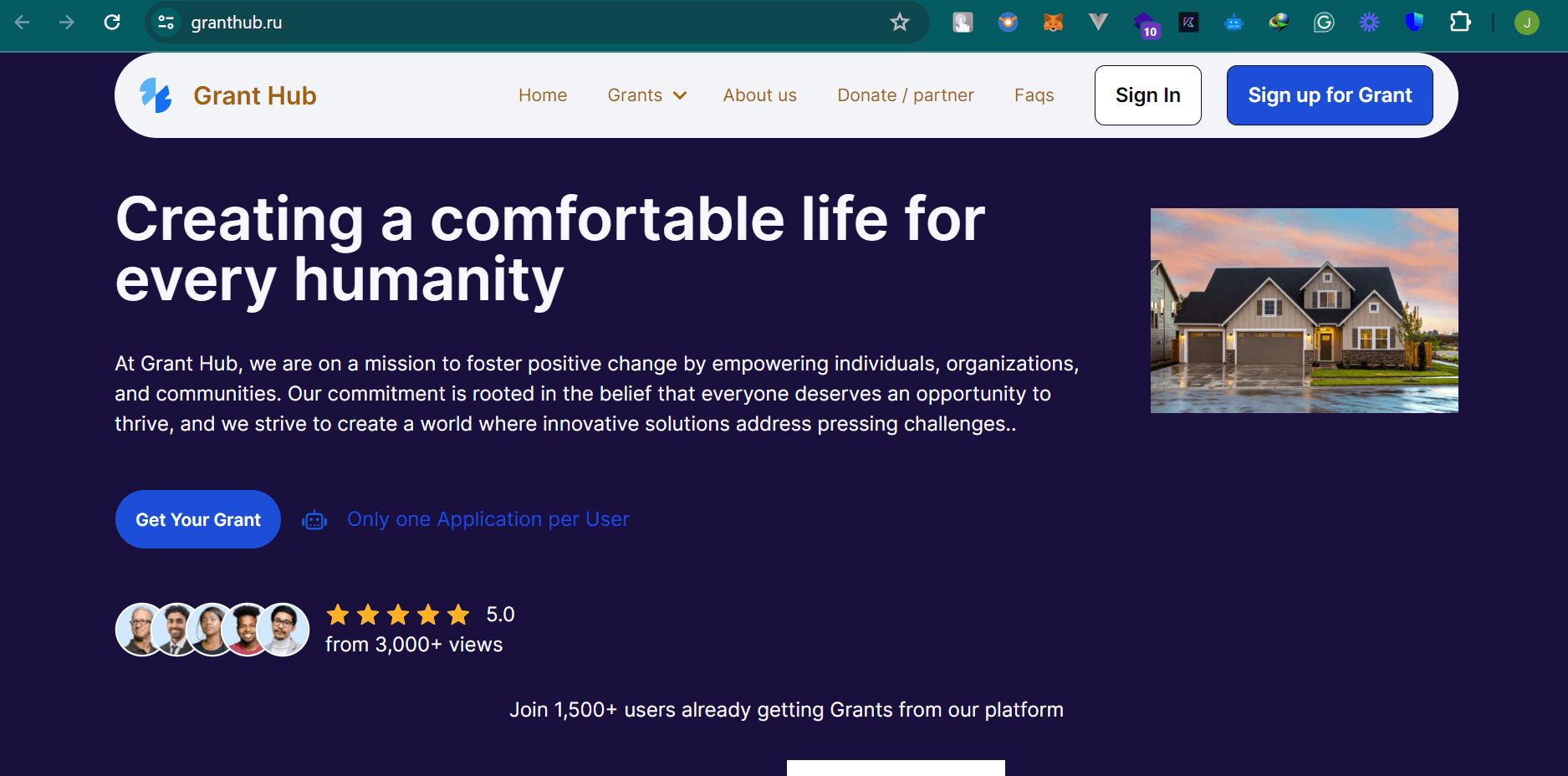This screenshot has width=1568, height=776.
Task: Click the MetaMask fox extension icon
Action: [x=1053, y=23]
